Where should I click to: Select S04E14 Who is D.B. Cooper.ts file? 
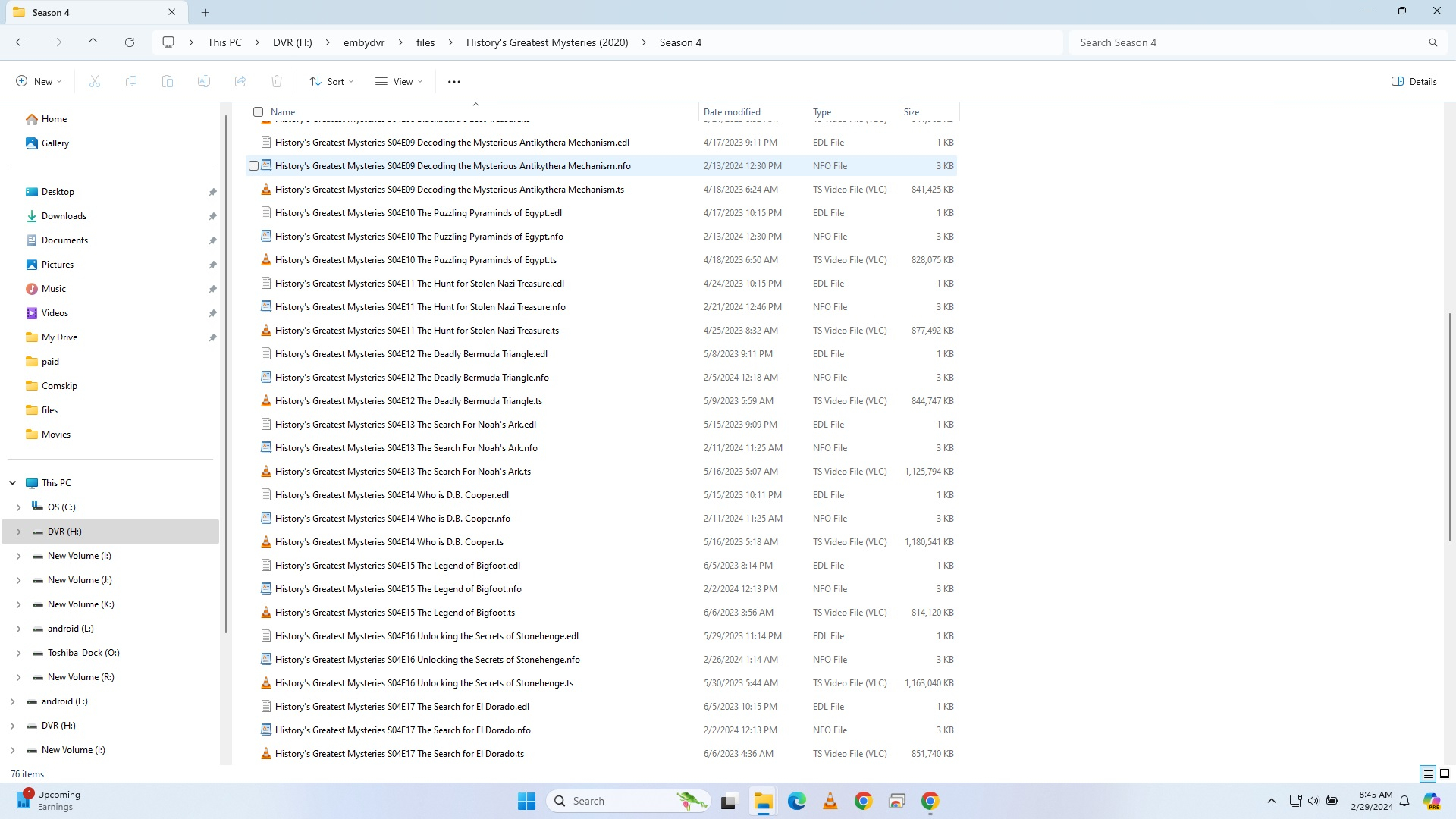tap(389, 542)
